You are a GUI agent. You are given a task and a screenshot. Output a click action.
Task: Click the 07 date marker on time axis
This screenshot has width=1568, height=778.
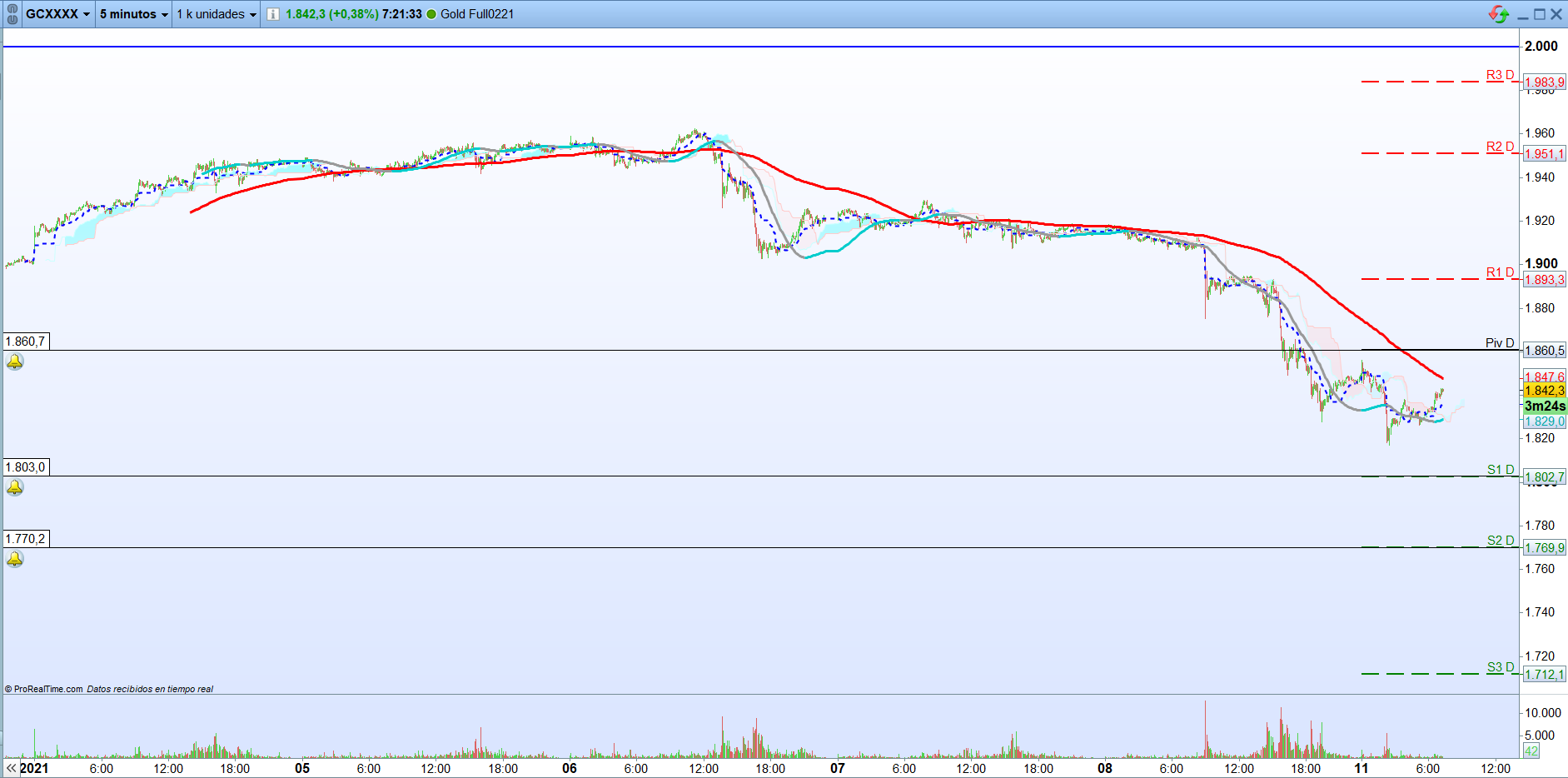click(x=838, y=768)
